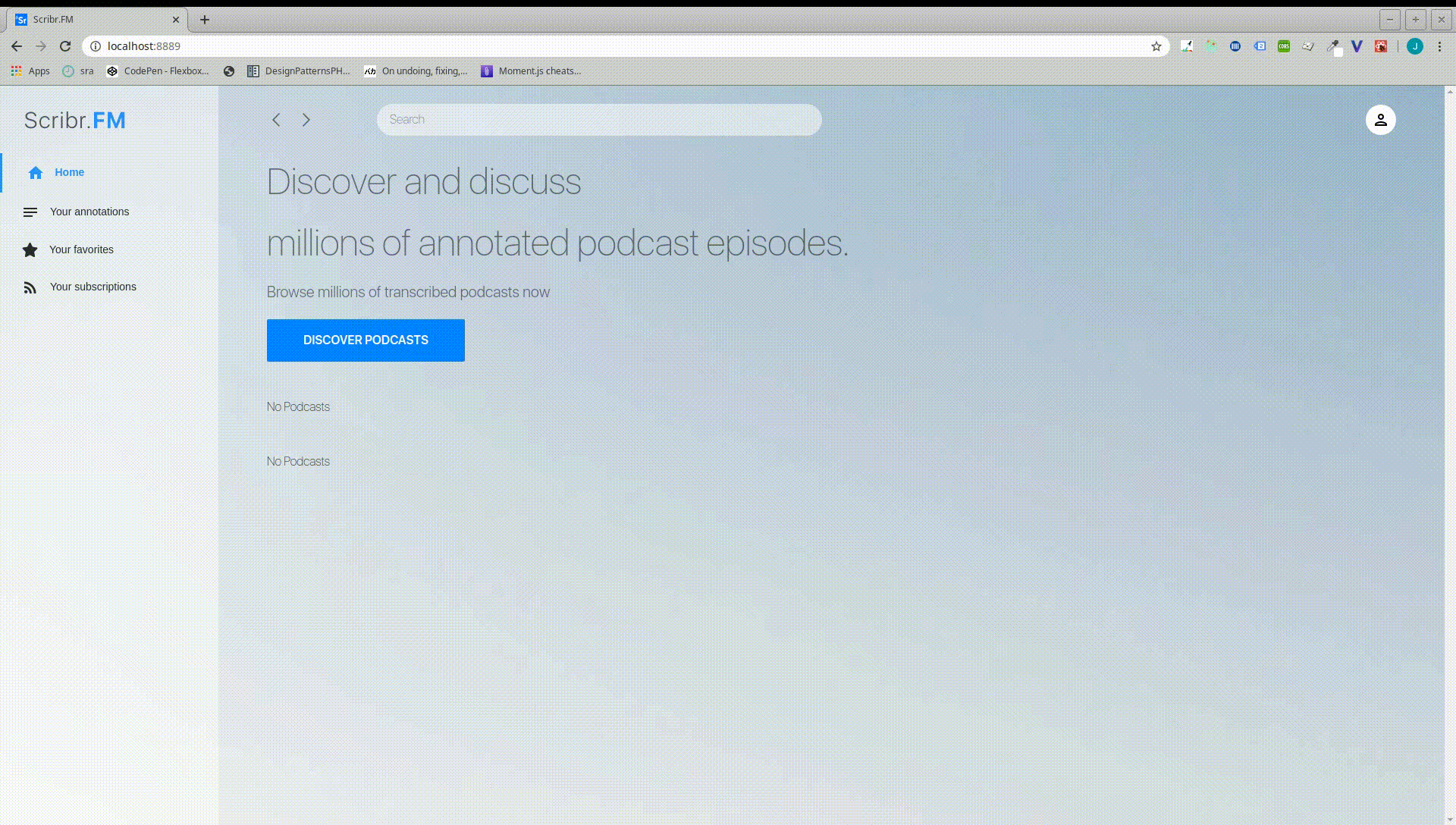Select the Your annotations list icon
Image resolution: width=1456 pixels, height=825 pixels.
pyautogui.click(x=30, y=212)
